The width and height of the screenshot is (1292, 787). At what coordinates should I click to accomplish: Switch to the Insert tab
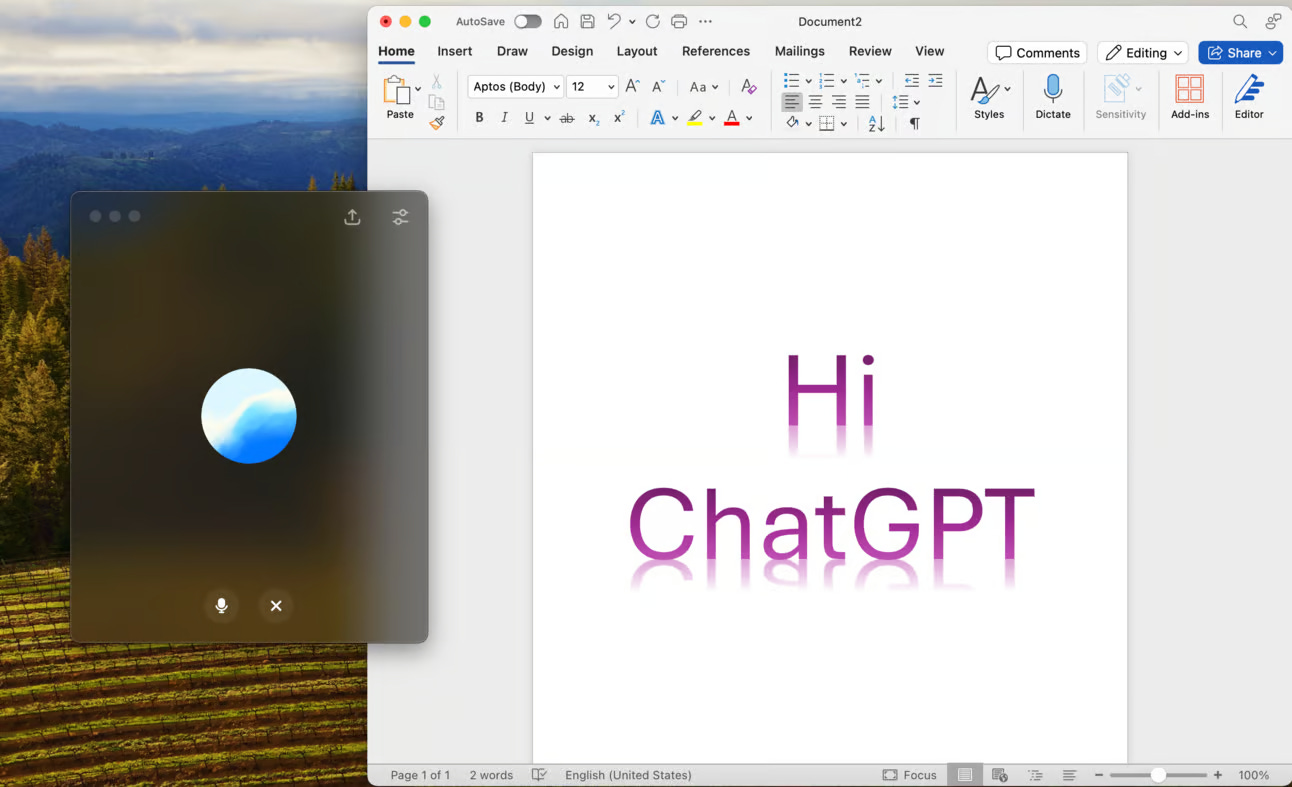455,51
